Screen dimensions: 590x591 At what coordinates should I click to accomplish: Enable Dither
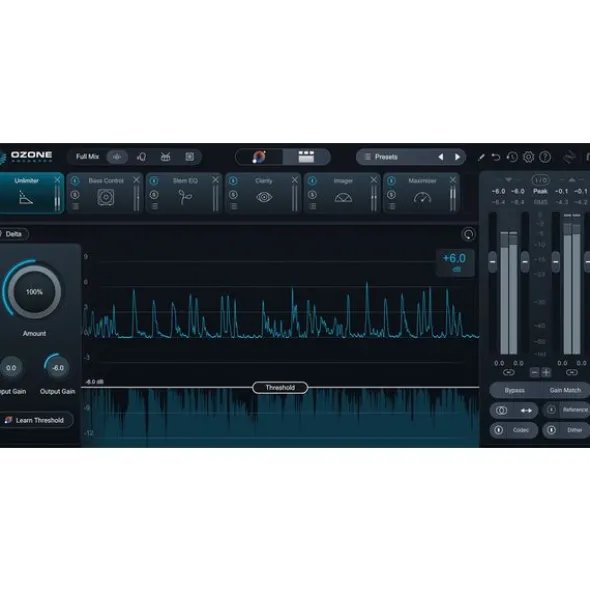click(x=566, y=430)
